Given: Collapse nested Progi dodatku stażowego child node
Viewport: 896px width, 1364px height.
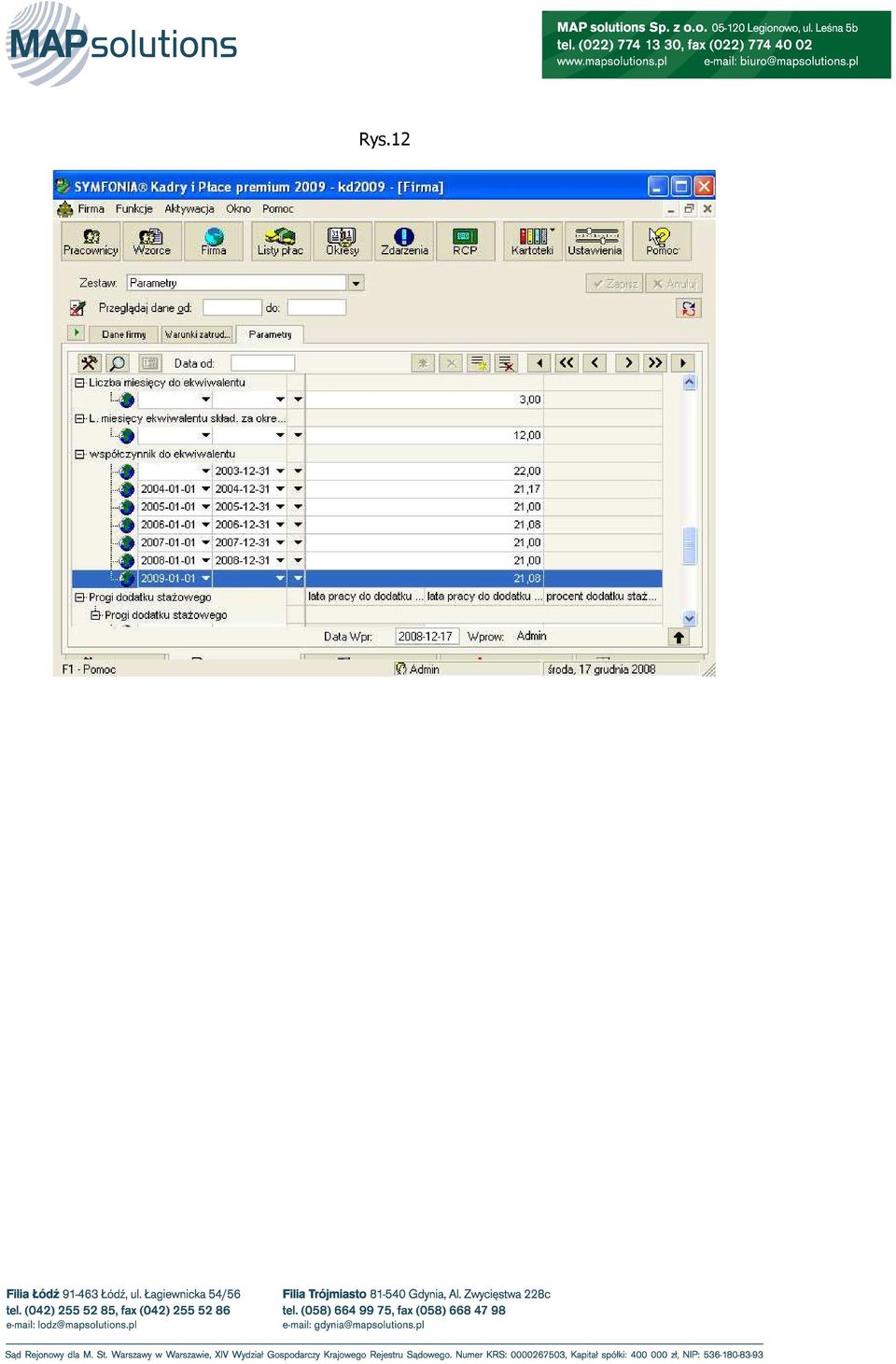Looking at the screenshot, I should pyautogui.click(x=95, y=615).
